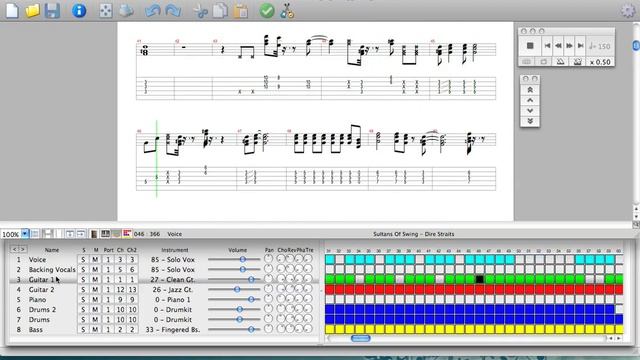
Task: Click the '< >' button above the track numbers
Action: 18,249
